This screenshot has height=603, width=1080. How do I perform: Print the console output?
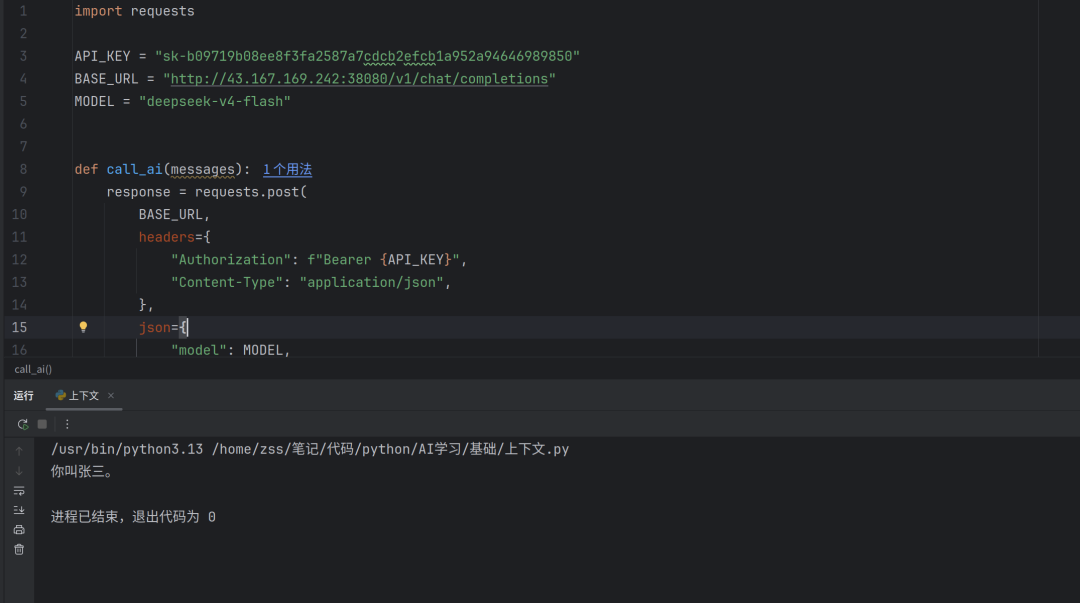pos(19,530)
